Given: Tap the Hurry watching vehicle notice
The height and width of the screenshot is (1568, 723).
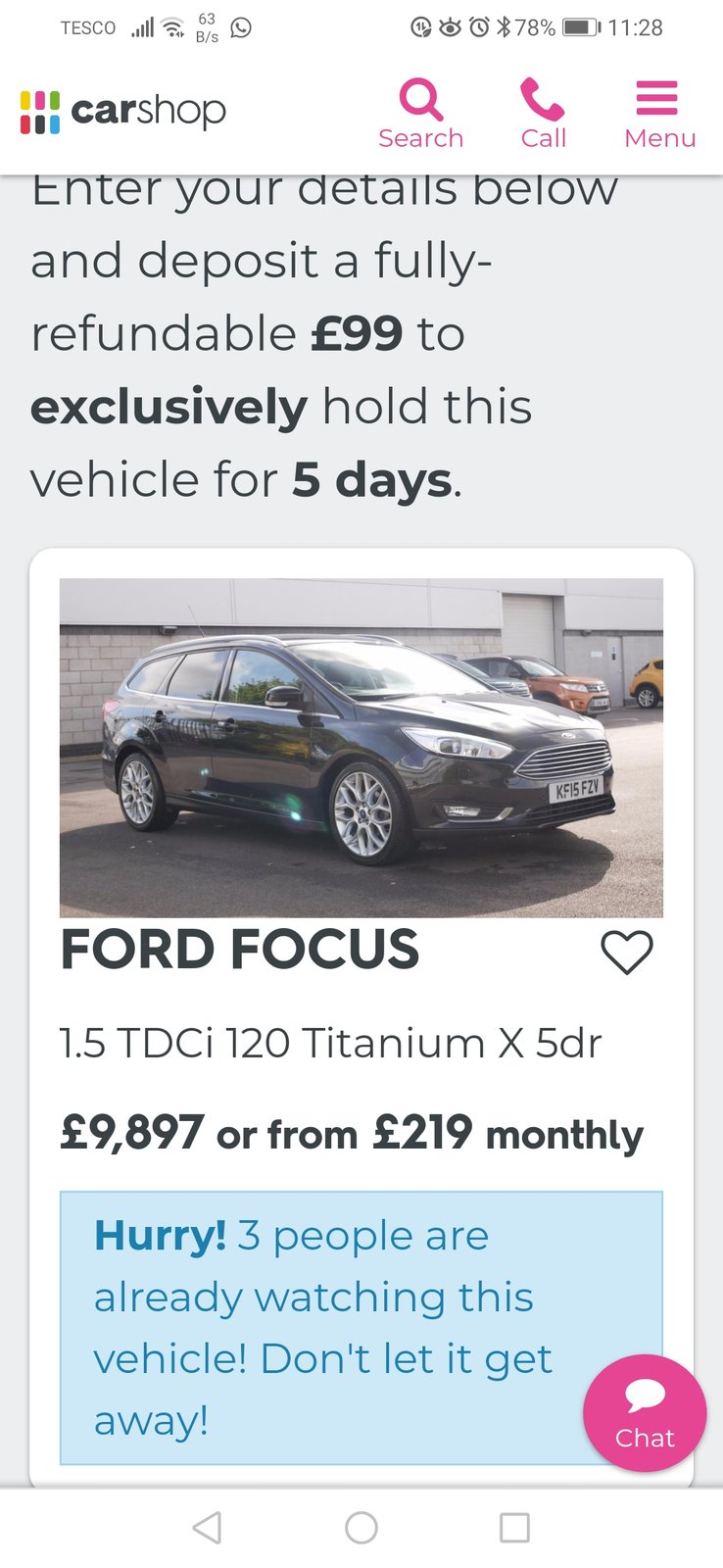Looking at the screenshot, I should point(323,1327).
